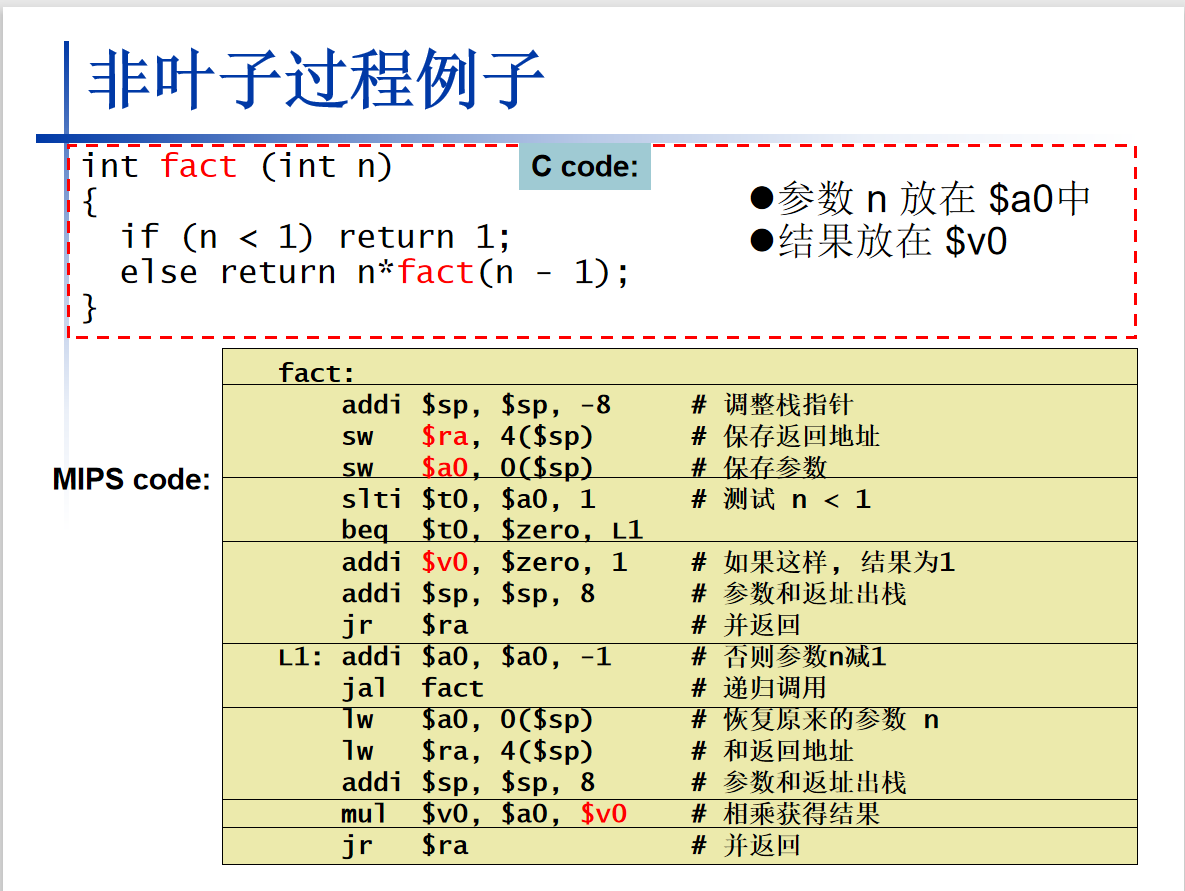Click instruction 'slti $t0, $a0, 1'

[x=469, y=500]
